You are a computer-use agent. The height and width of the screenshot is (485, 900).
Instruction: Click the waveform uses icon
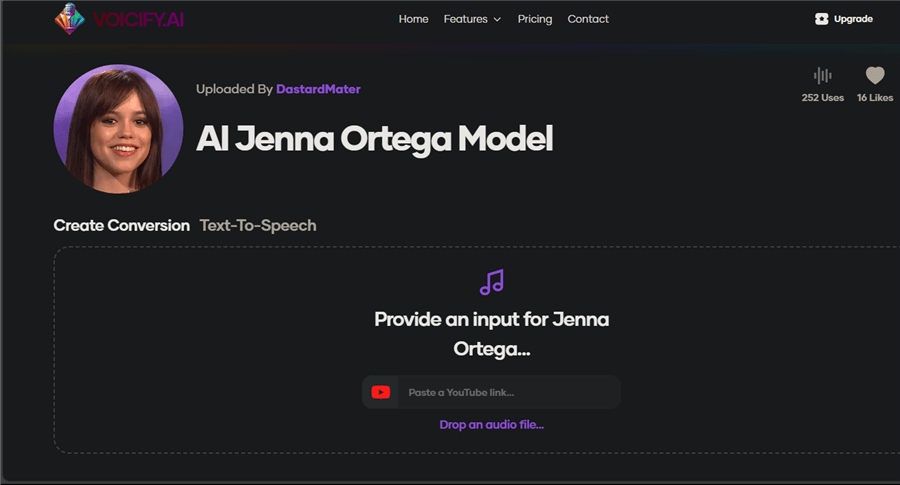coord(823,75)
